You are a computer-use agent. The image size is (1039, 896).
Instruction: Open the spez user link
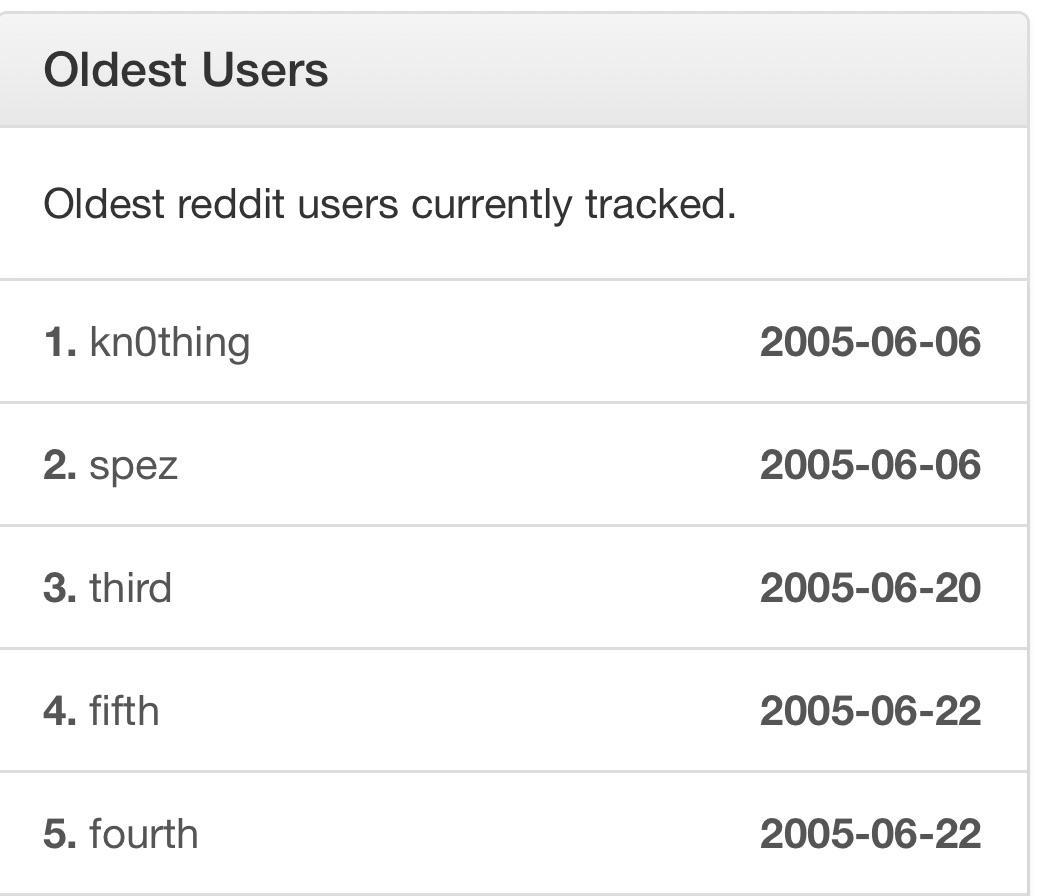click(x=133, y=467)
